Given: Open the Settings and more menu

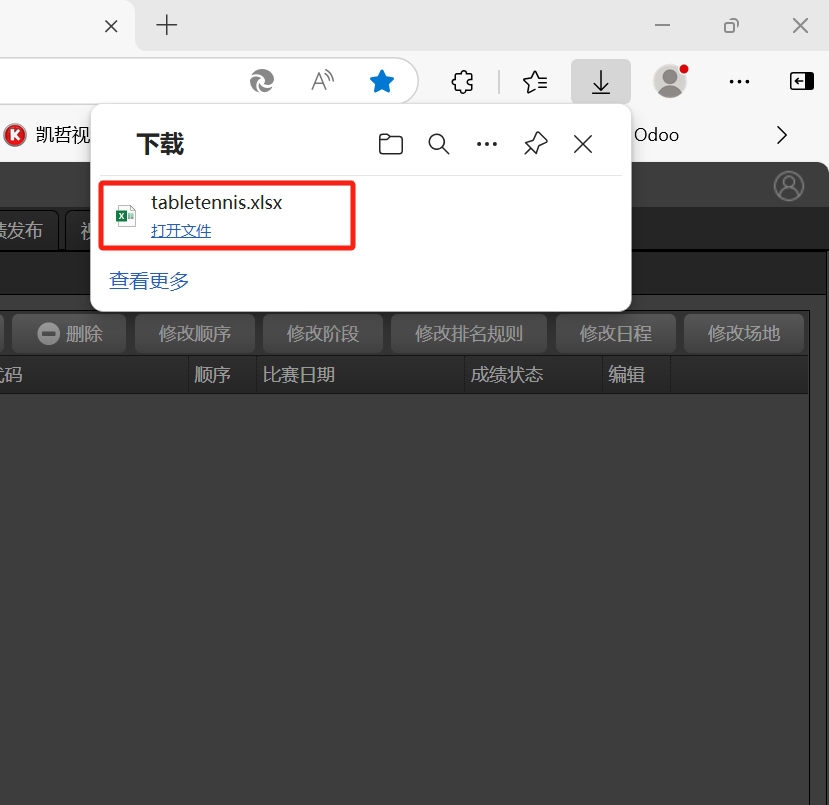Looking at the screenshot, I should point(739,81).
